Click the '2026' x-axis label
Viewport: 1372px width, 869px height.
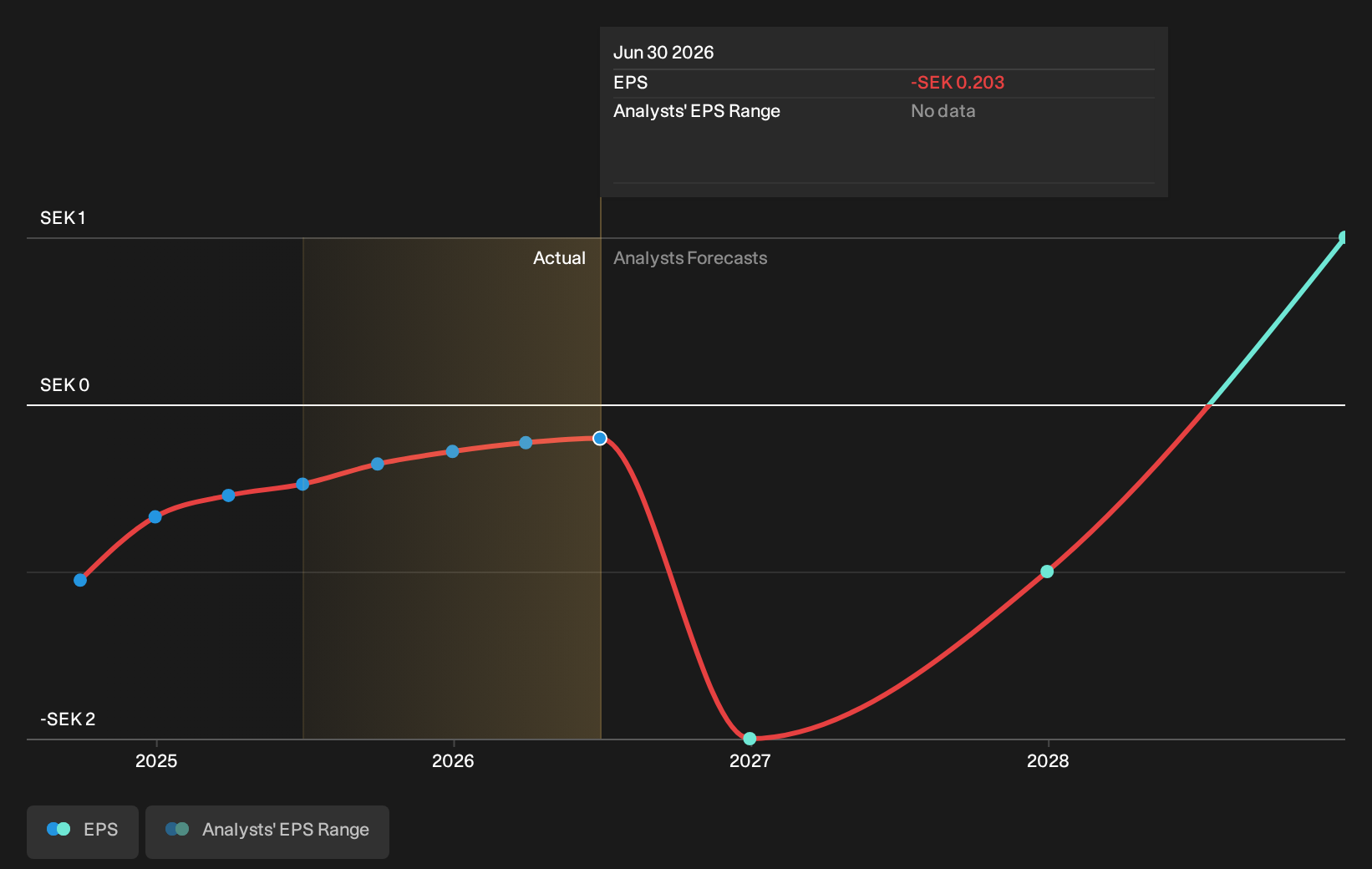[453, 761]
